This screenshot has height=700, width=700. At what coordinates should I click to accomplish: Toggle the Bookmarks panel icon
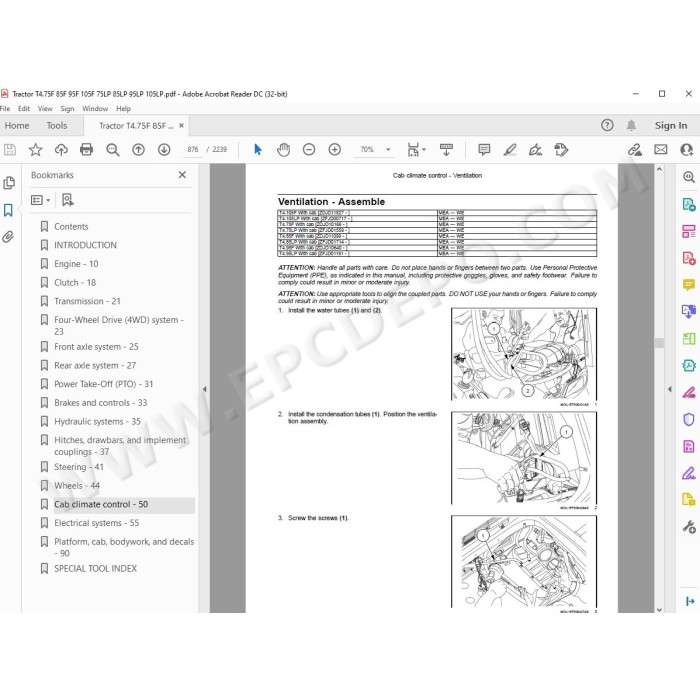pyautogui.click(x=8, y=210)
